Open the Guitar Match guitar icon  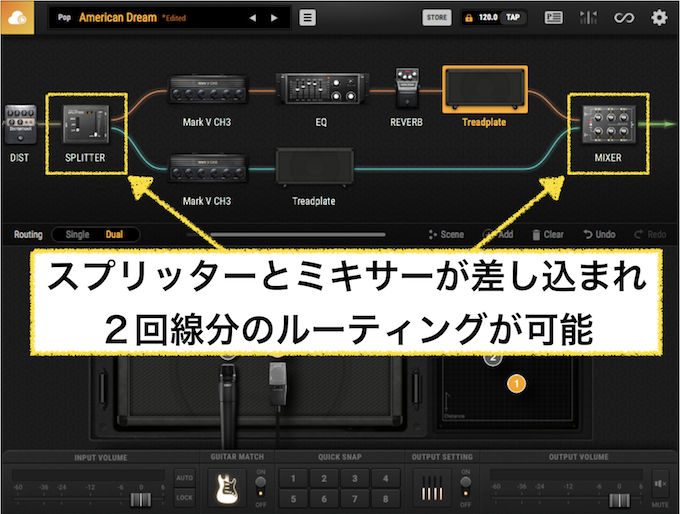click(228, 488)
